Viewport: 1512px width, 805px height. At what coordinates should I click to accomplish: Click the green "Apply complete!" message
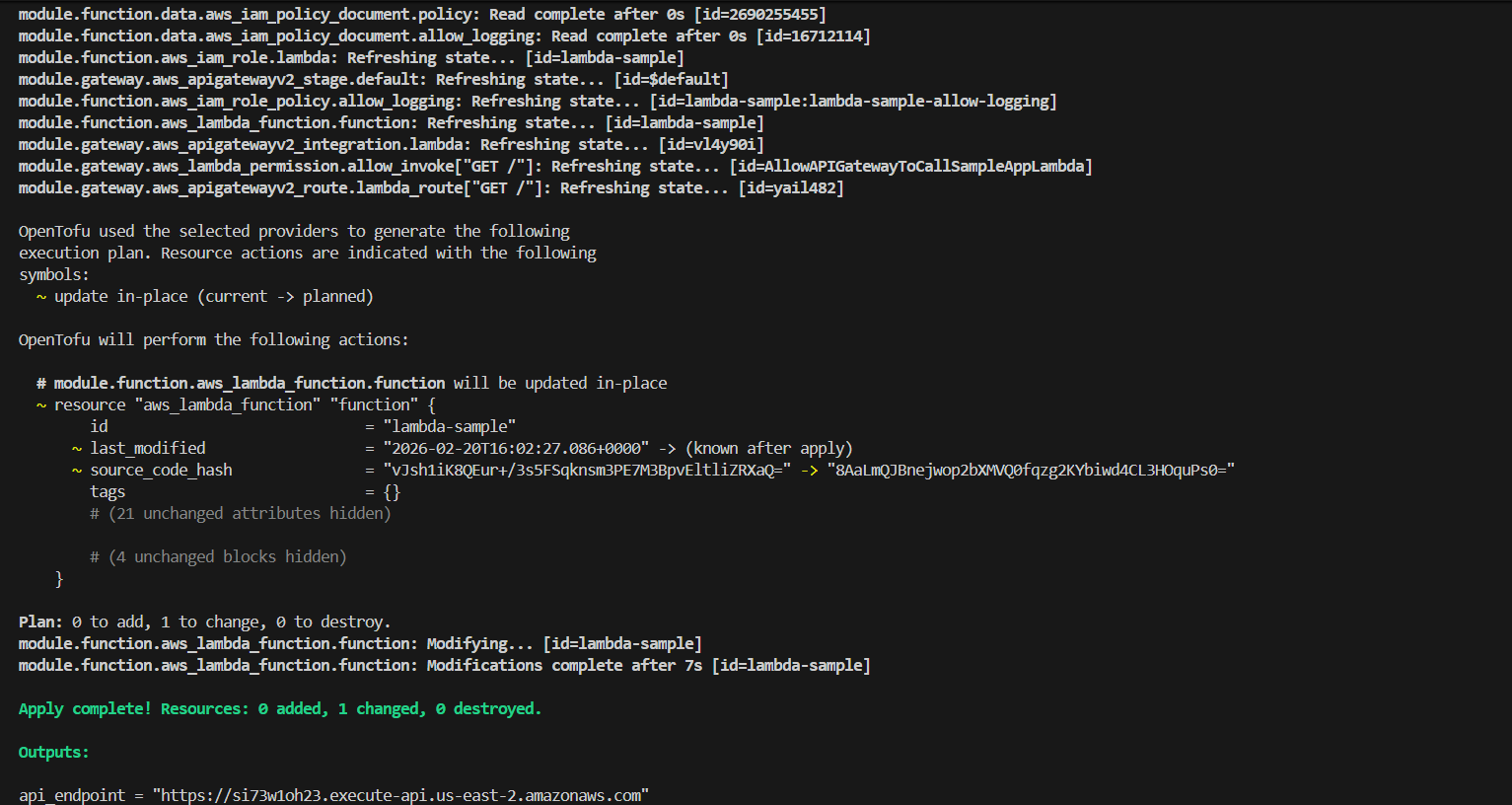tap(85, 708)
